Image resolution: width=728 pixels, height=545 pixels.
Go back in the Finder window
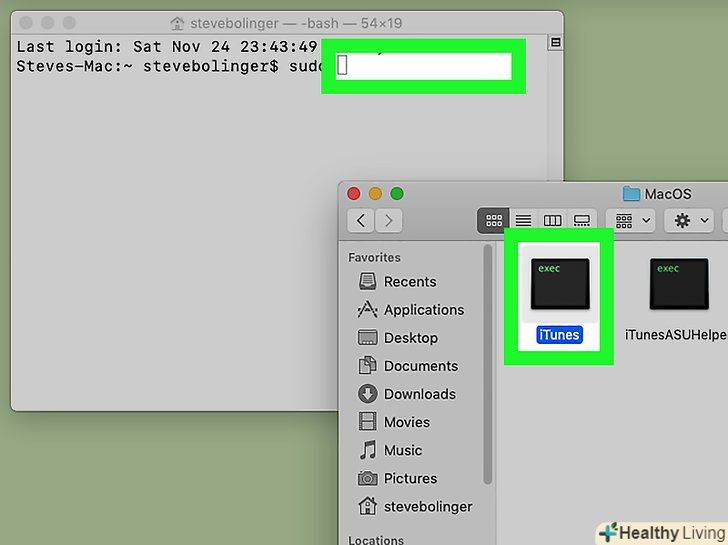pos(361,221)
